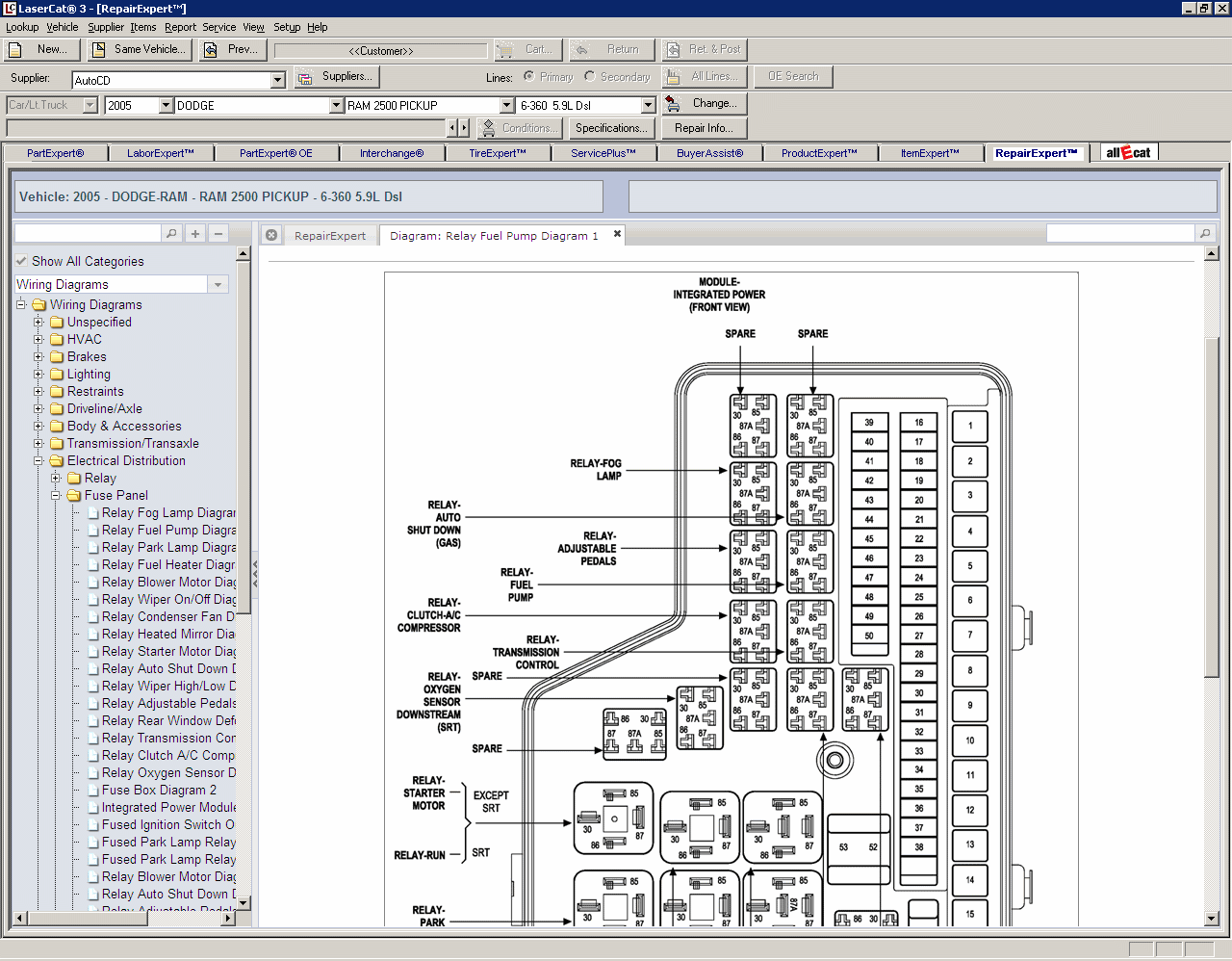Select Relay Starter Motor diagram in tree
Screen dimensions: 1232x961
[168, 652]
